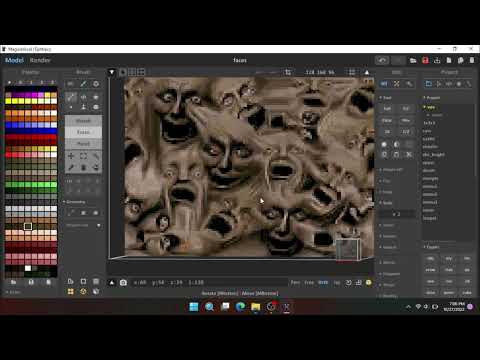Open a project with the folder icon in the top bar
The image size is (480, 360).
[x=413, y=60]
